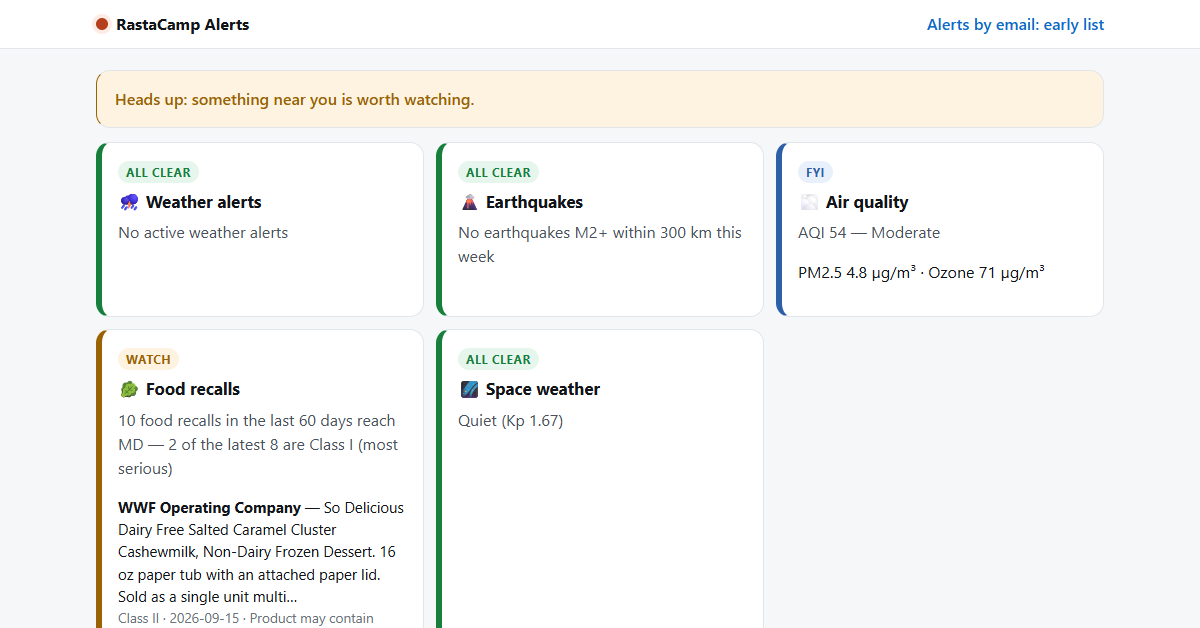1200x628 pixels.
Task: Click the WATCH badge on Food recalls card
Action: click(x=148, y=359)
